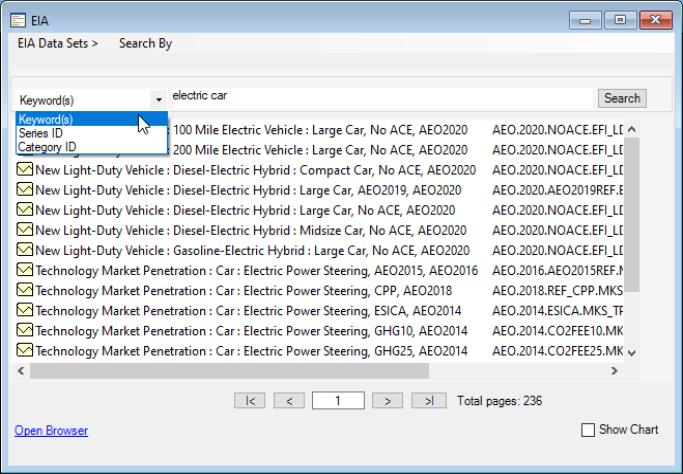Open the Search By menu

[145, 44]
